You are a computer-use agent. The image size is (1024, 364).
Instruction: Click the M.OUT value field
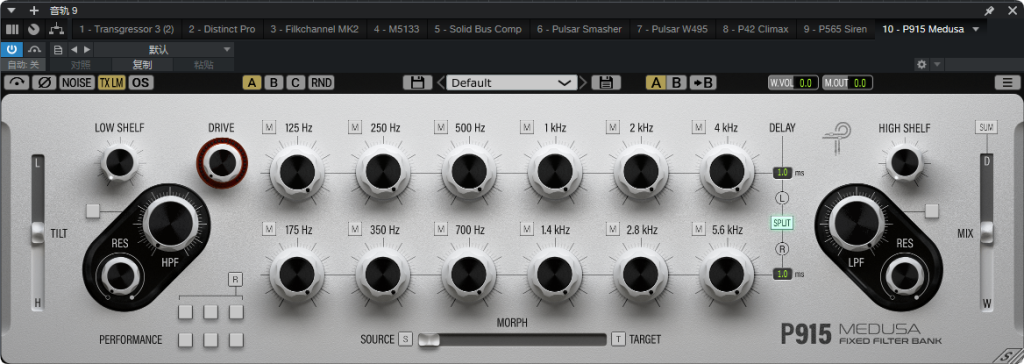click(859, 83)
